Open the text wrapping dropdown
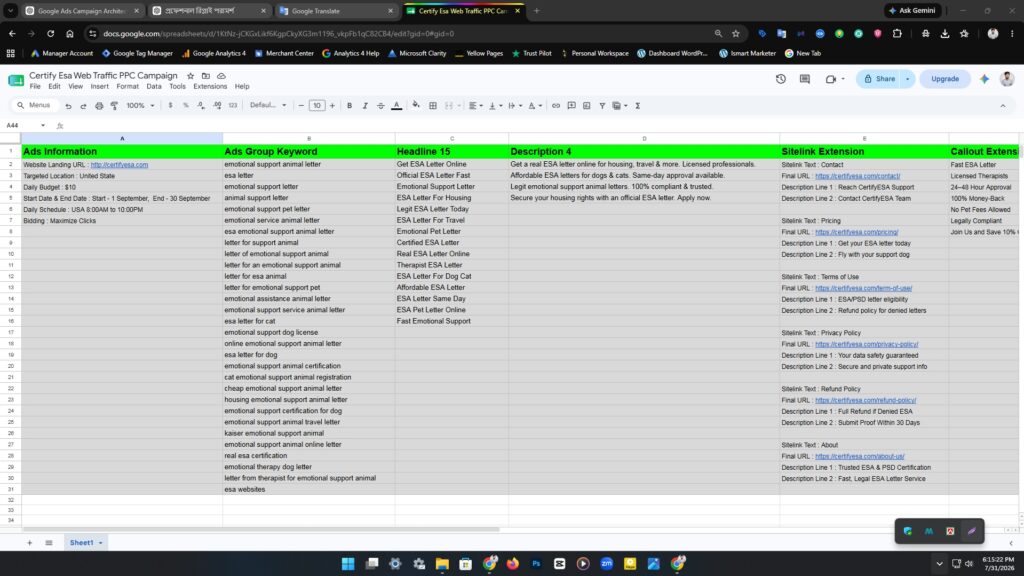The height and width of the screenshot is (576, 1024). (x=515, y=105)
